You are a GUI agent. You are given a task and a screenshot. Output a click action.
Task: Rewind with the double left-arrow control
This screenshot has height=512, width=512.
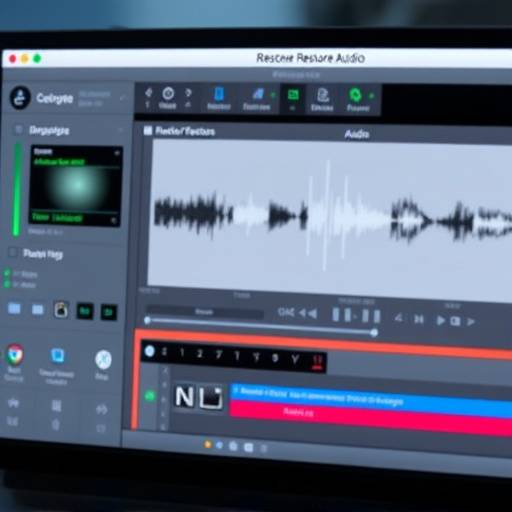pos(308,313)
